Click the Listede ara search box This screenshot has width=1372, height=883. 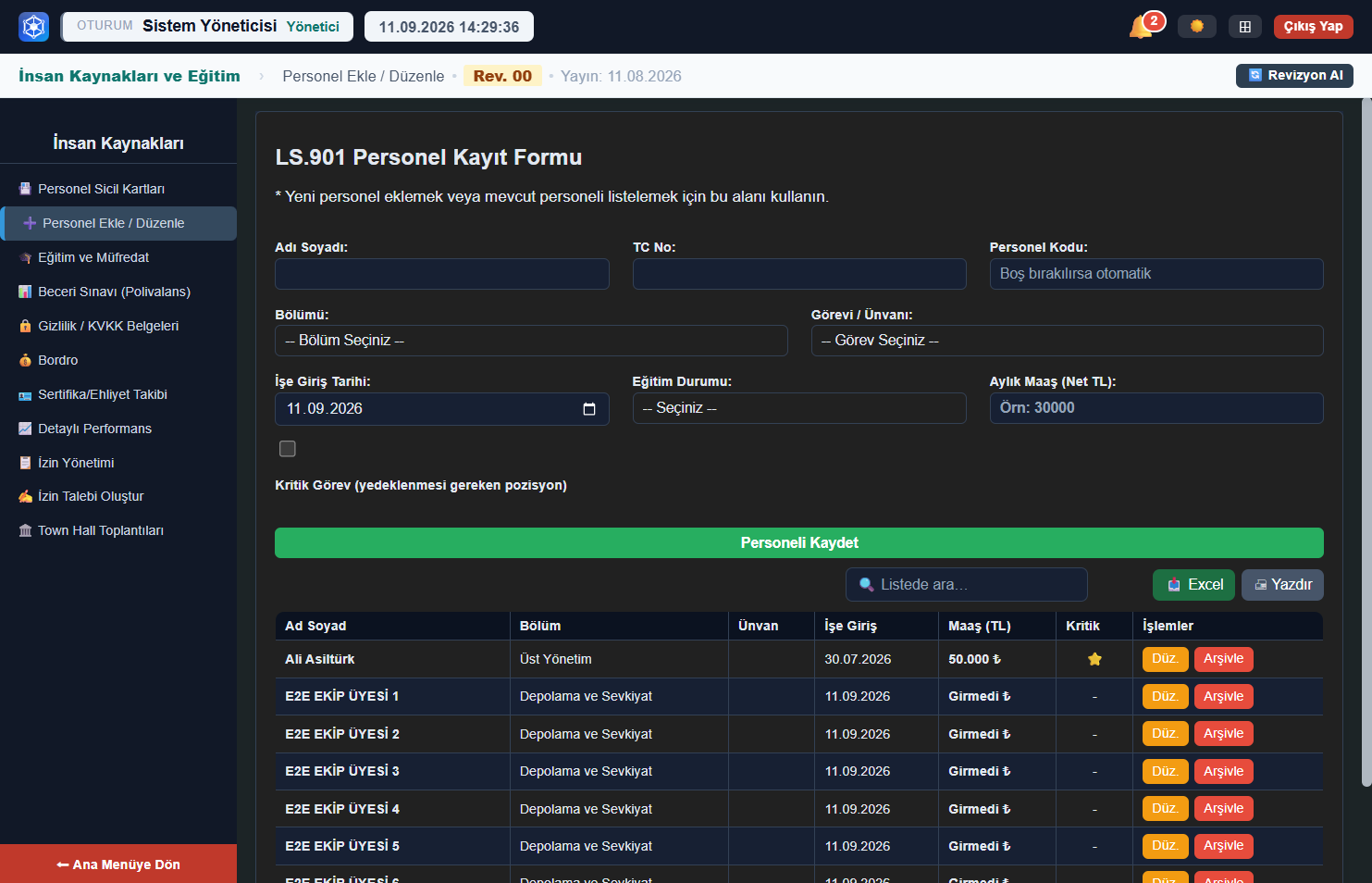[967, 585]
